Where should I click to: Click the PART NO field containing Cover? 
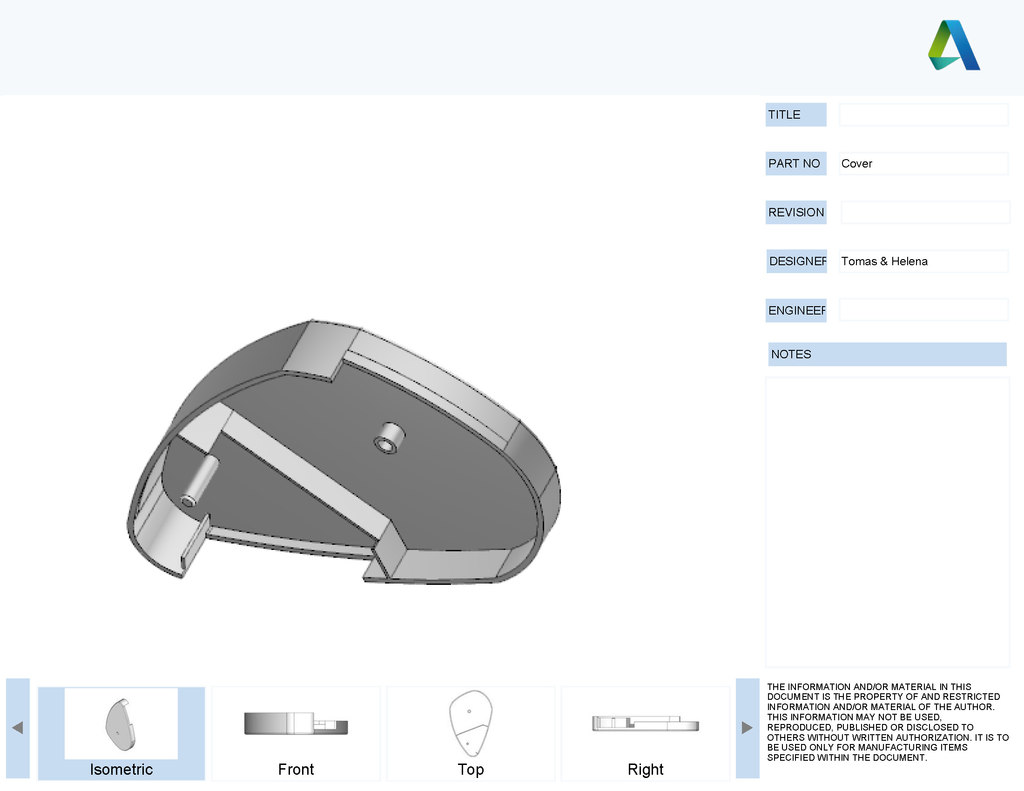tap(923, 164)
